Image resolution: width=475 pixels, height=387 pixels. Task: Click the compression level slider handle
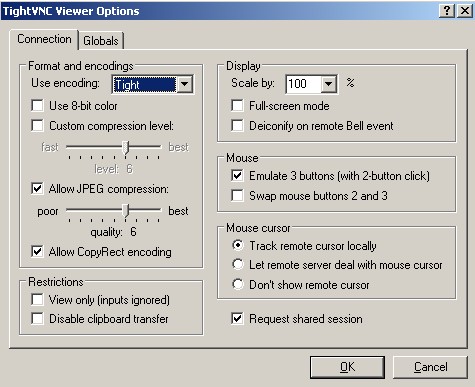tap(126, 147)
